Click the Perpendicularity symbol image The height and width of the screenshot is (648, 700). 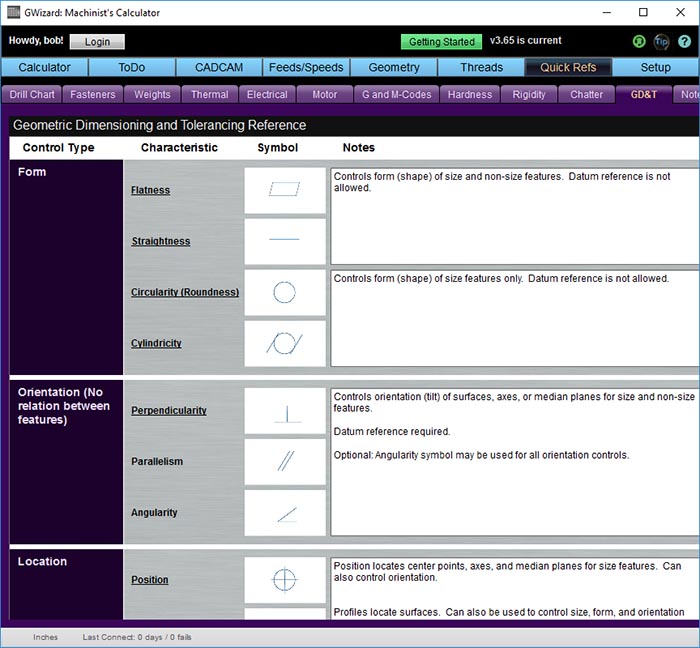pyautogui.click(x=285, y=411)
